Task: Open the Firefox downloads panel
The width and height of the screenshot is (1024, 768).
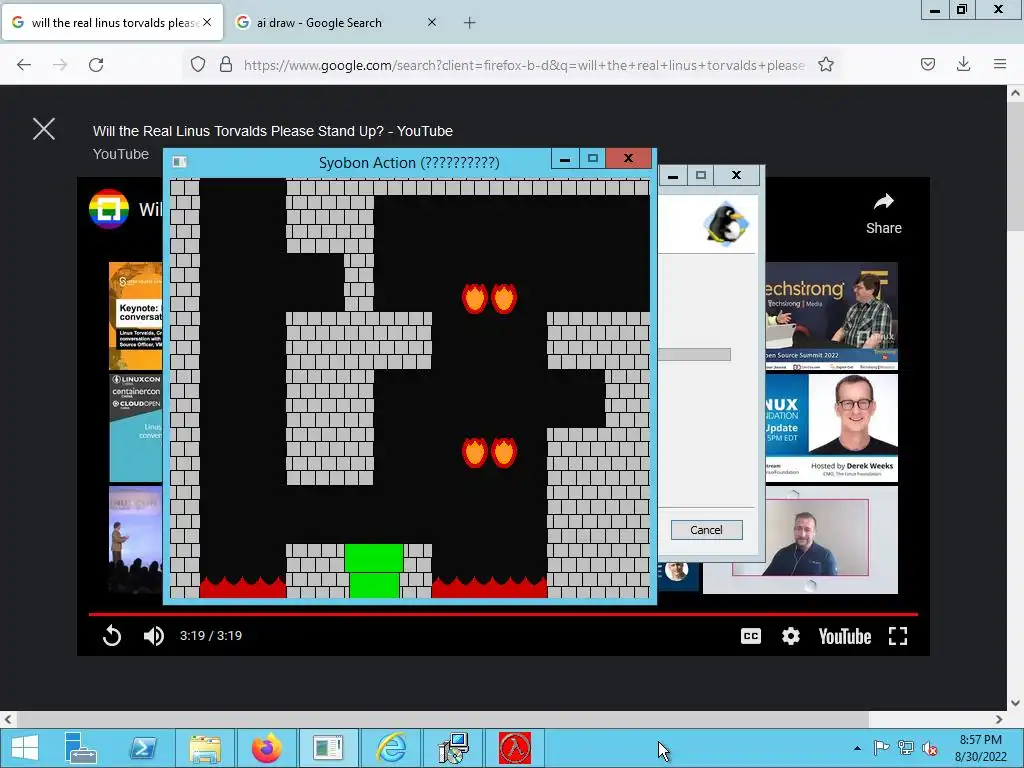Action: (963, 64)
